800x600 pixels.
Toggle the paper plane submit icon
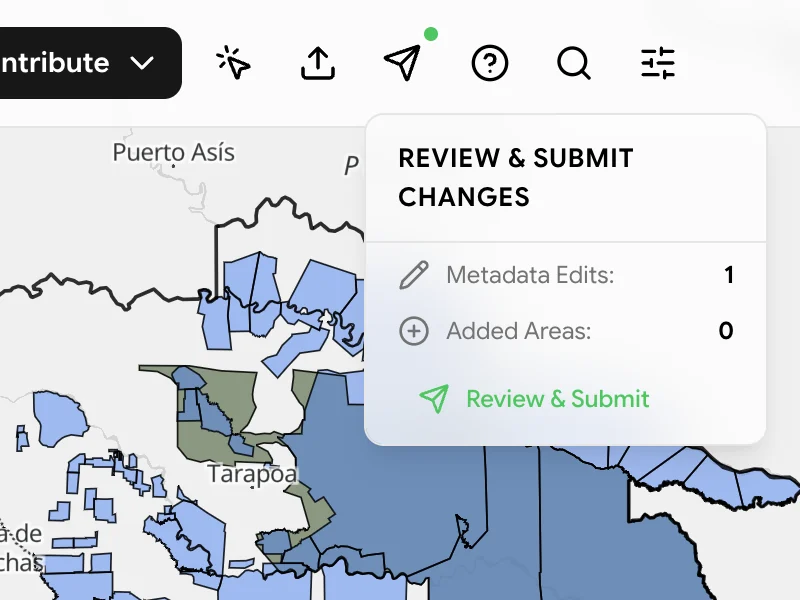click(403, 63)
